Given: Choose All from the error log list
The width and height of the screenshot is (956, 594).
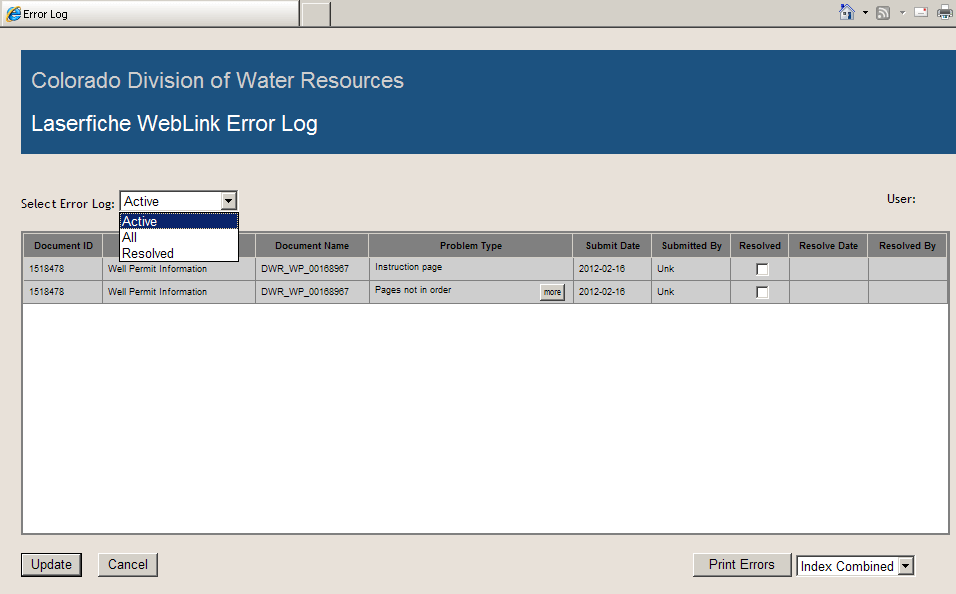Looking at the screenshot, I should point(179,237).
